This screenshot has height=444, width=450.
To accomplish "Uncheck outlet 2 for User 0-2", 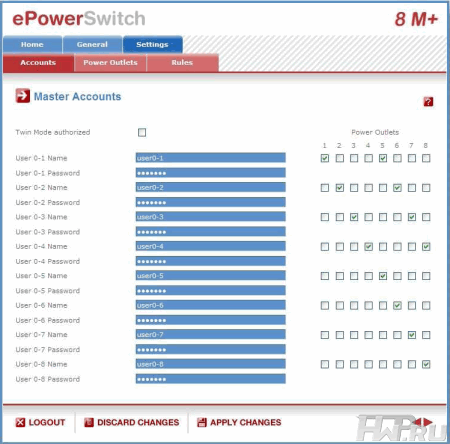I will [x=339, y=188].
